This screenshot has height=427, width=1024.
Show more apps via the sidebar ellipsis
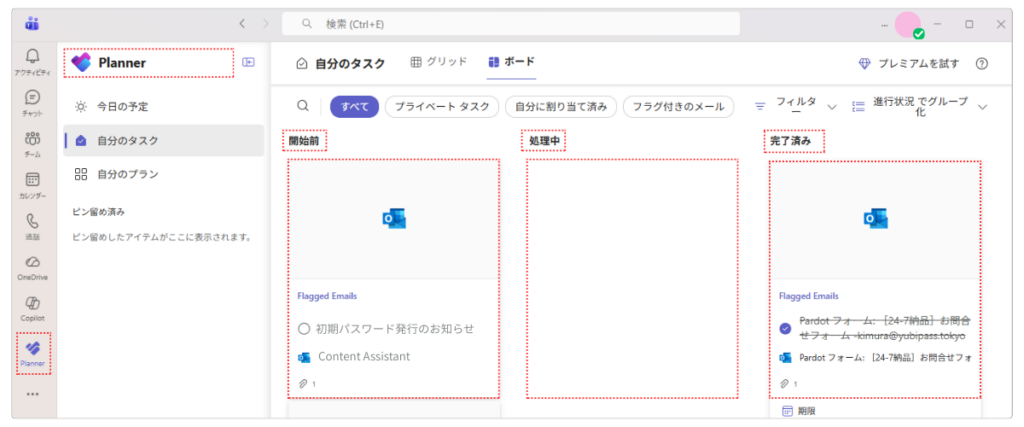point(33,394)
